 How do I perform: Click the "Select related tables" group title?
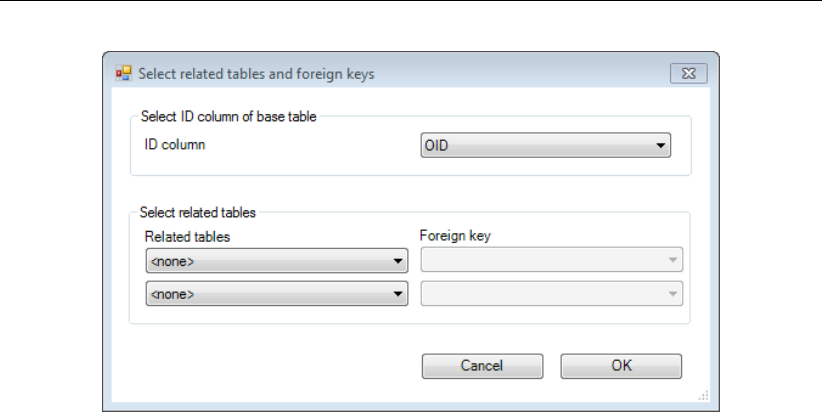tap(200, 212)
